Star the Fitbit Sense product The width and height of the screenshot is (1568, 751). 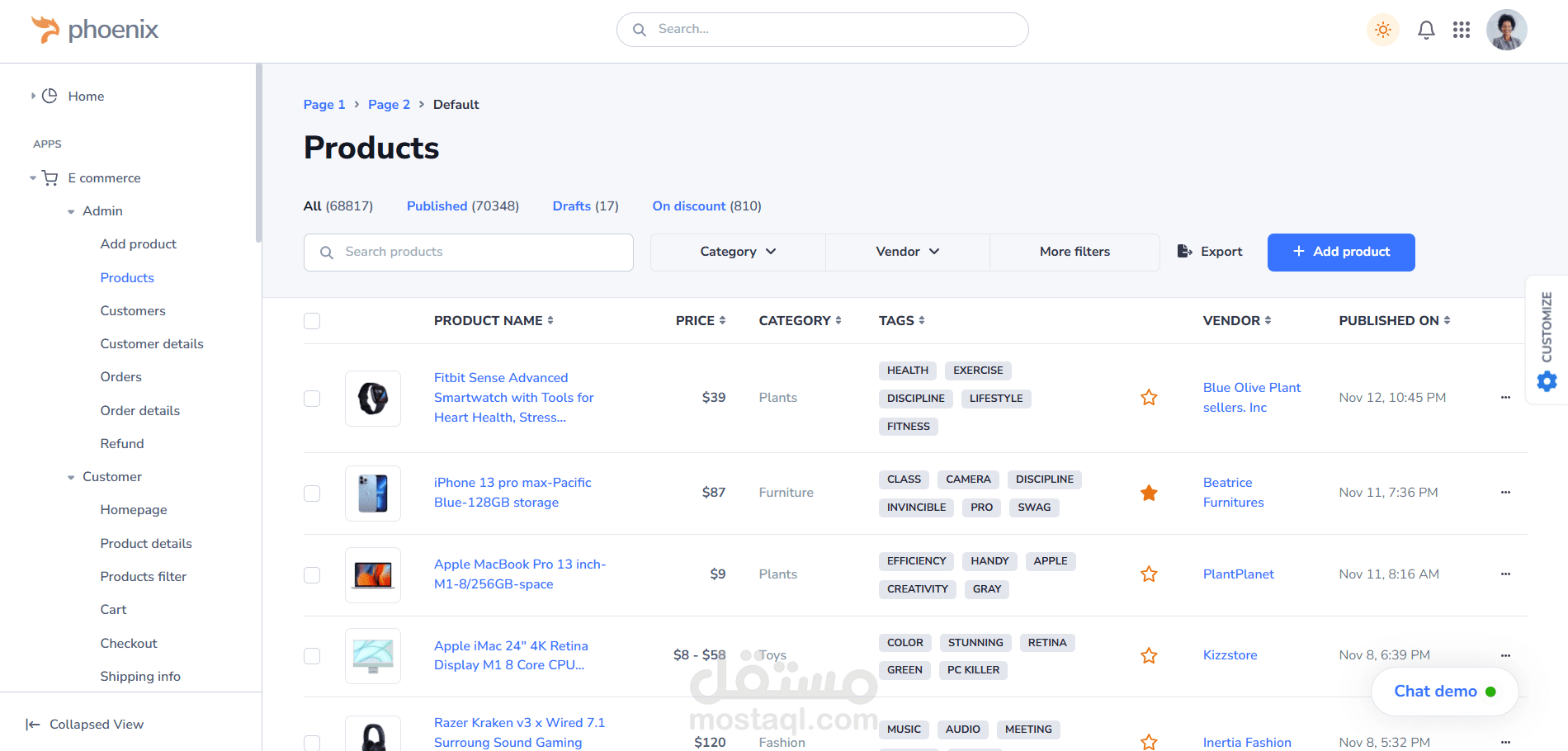(1149, 398)
